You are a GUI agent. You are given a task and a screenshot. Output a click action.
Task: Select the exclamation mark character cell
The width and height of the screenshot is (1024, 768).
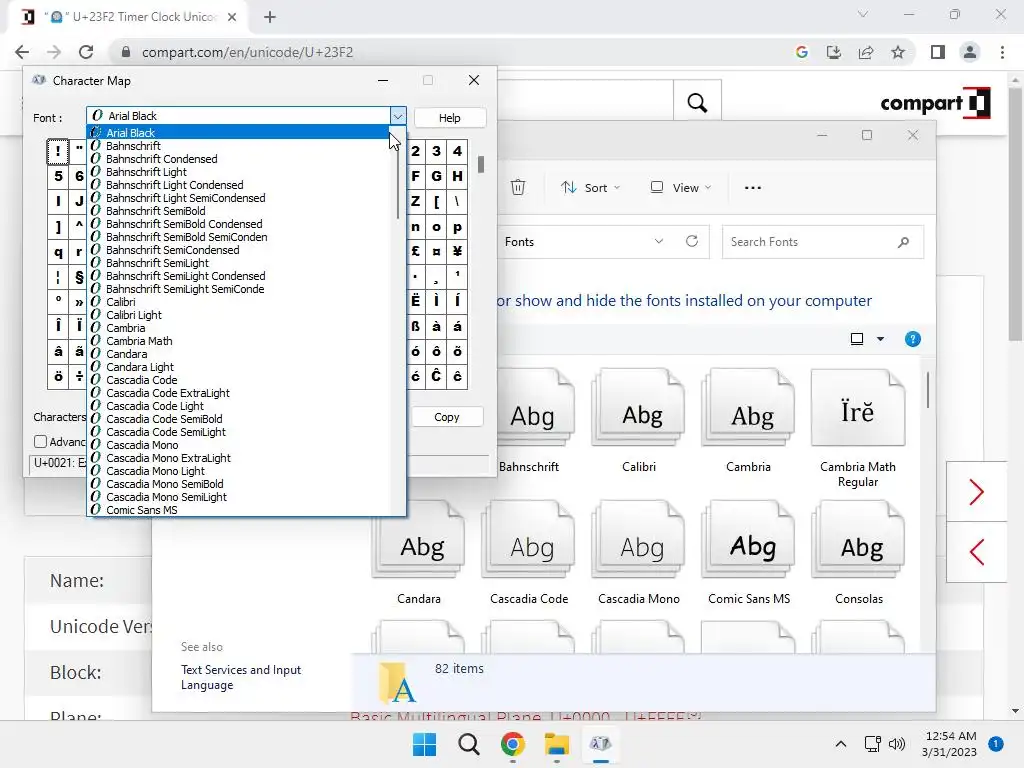[58, 152]
